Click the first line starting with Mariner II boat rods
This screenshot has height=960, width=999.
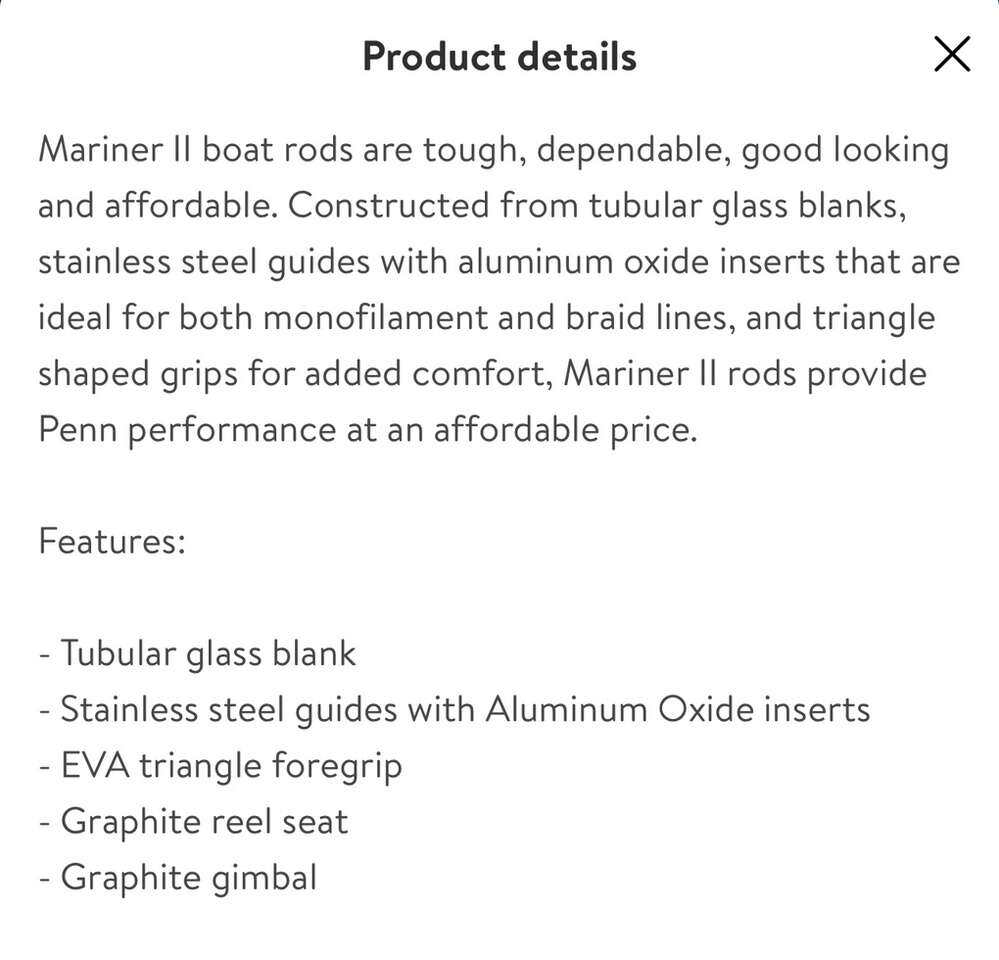click(x=493, y=151)
